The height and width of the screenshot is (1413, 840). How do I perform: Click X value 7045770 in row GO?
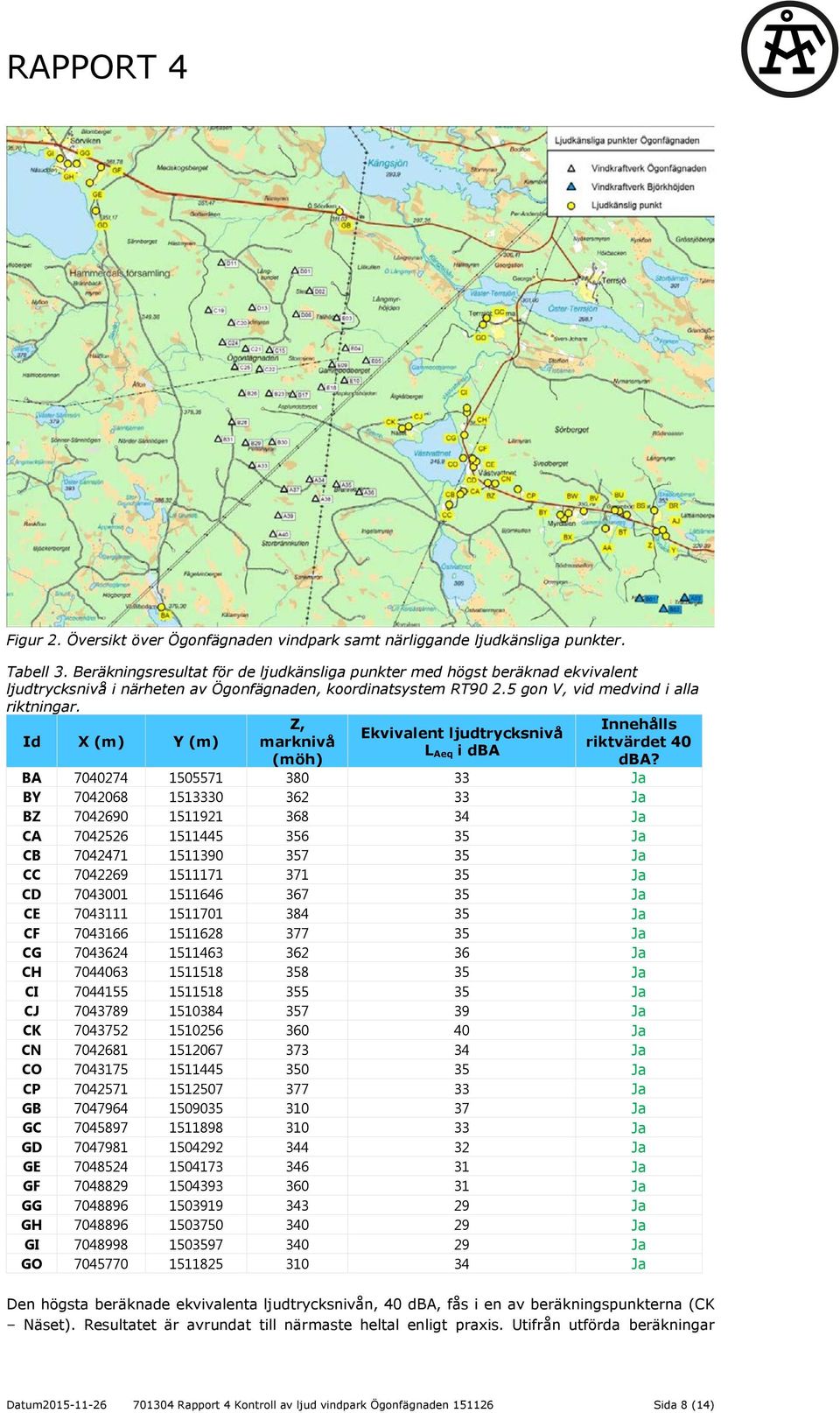101,1263
